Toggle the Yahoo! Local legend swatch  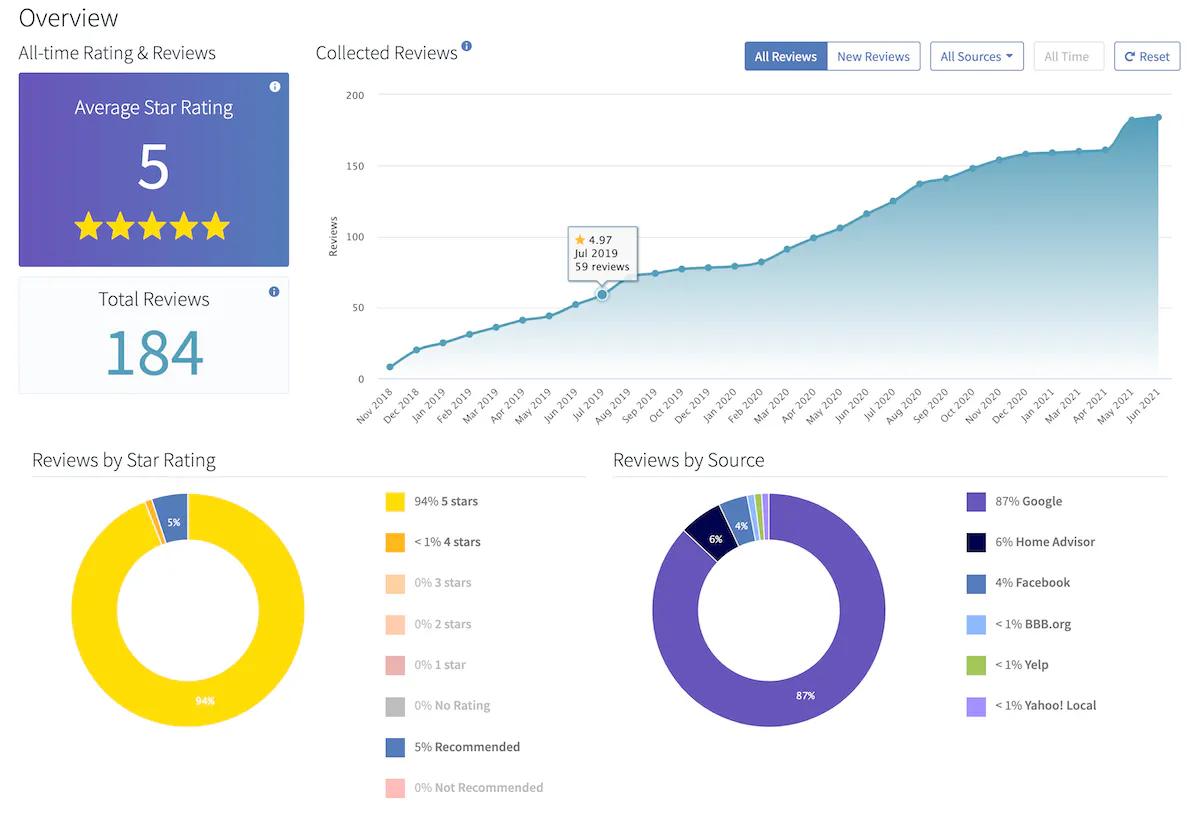click(x=977, y=706)
